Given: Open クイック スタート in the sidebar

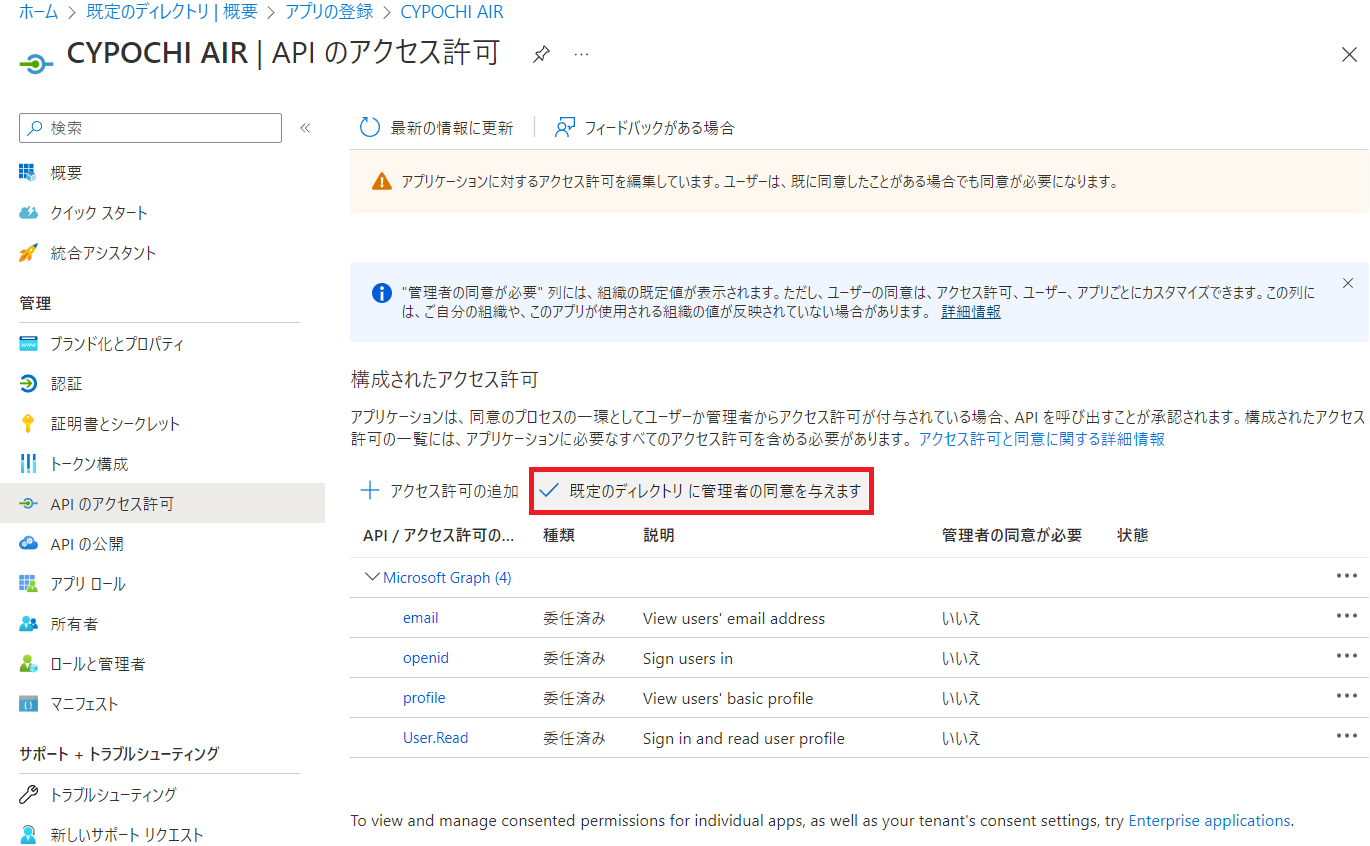Looking at the screenshot, I should tap(99, 213).
